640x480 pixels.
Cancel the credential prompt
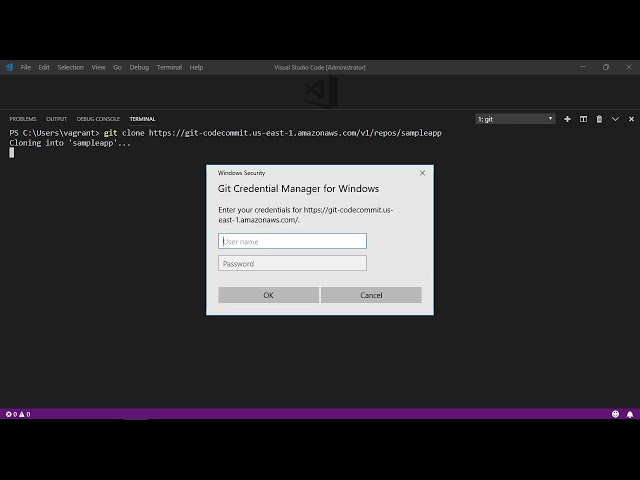tap(371, 295)
